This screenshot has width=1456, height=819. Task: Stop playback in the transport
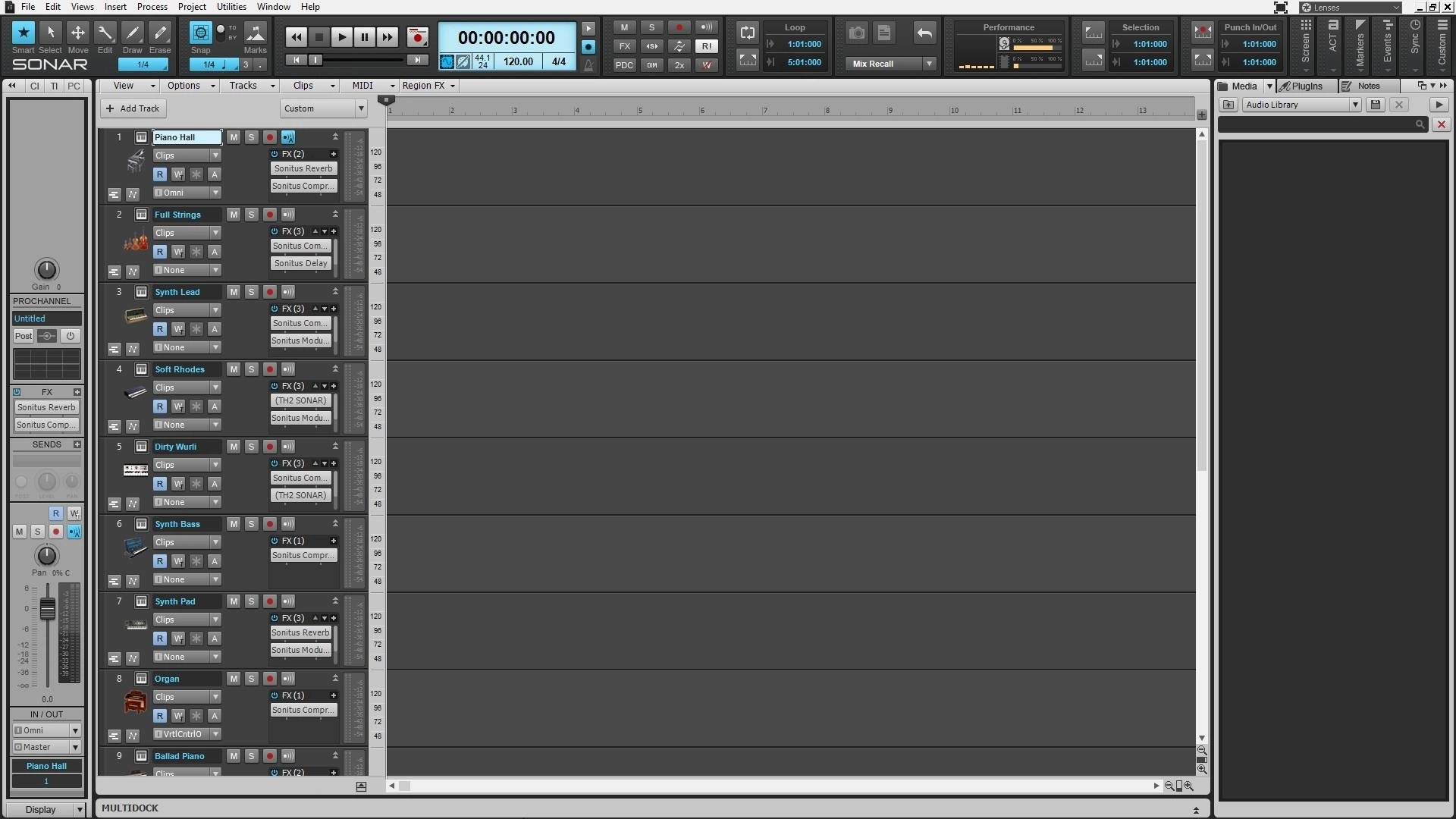click(x=318, y=36)
